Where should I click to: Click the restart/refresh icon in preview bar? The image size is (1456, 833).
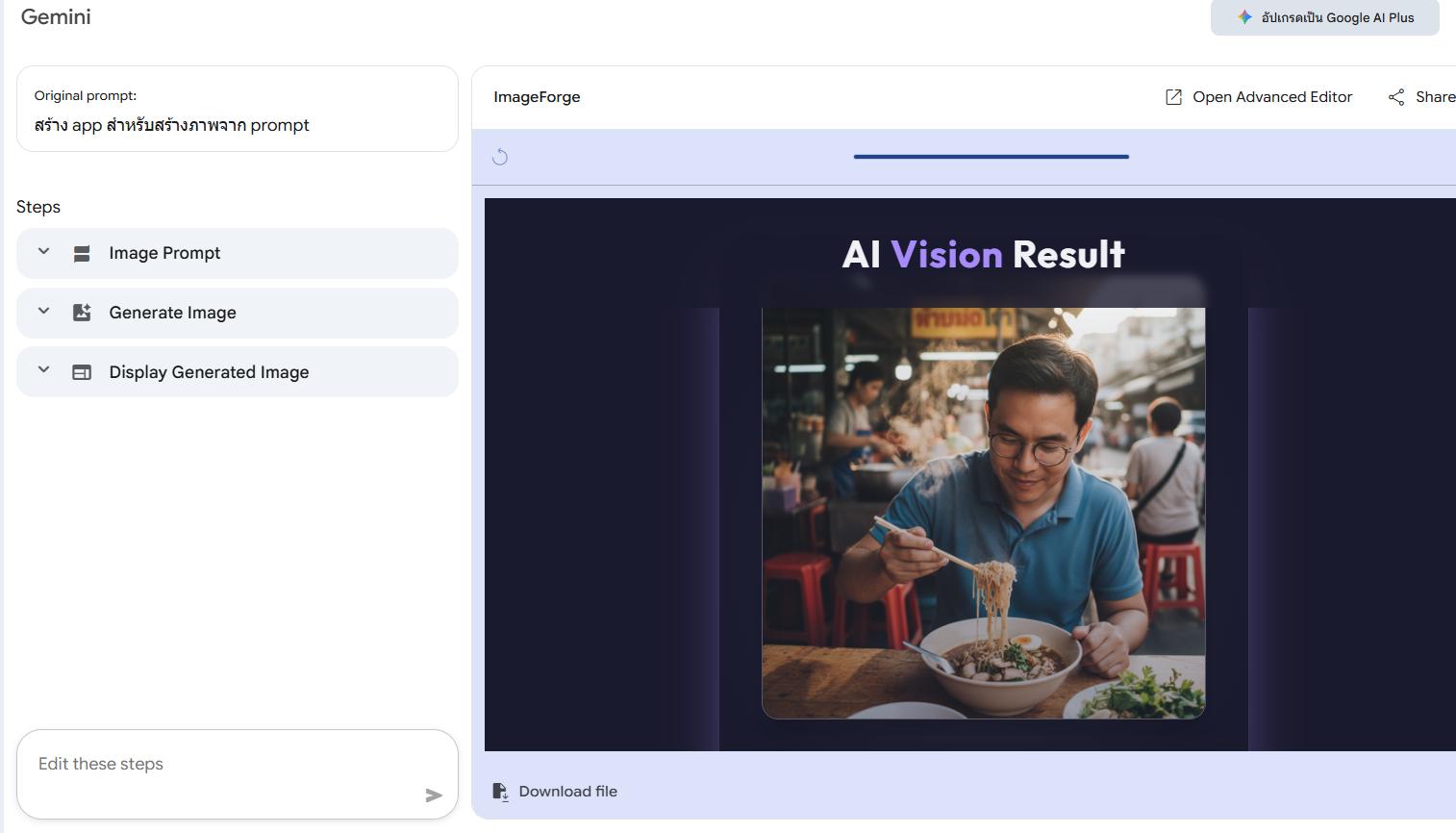(x=500, y=157)
